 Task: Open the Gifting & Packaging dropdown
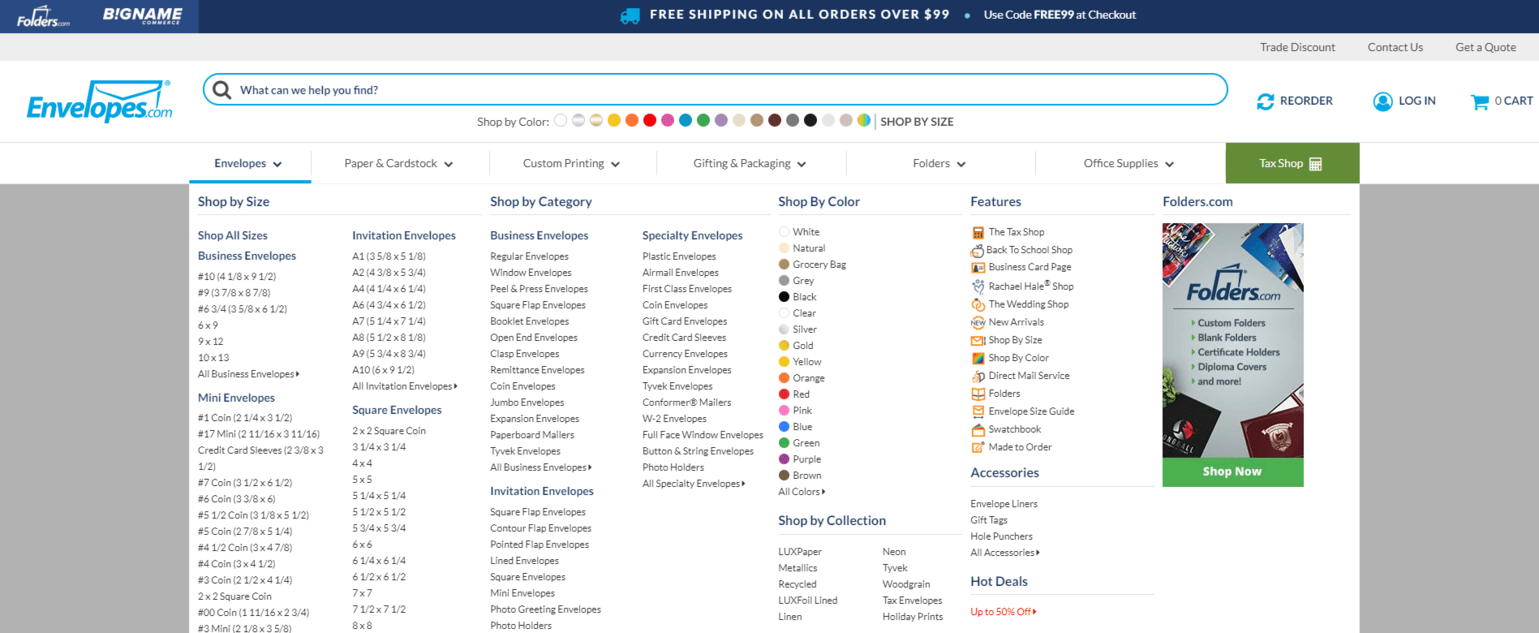749,164
